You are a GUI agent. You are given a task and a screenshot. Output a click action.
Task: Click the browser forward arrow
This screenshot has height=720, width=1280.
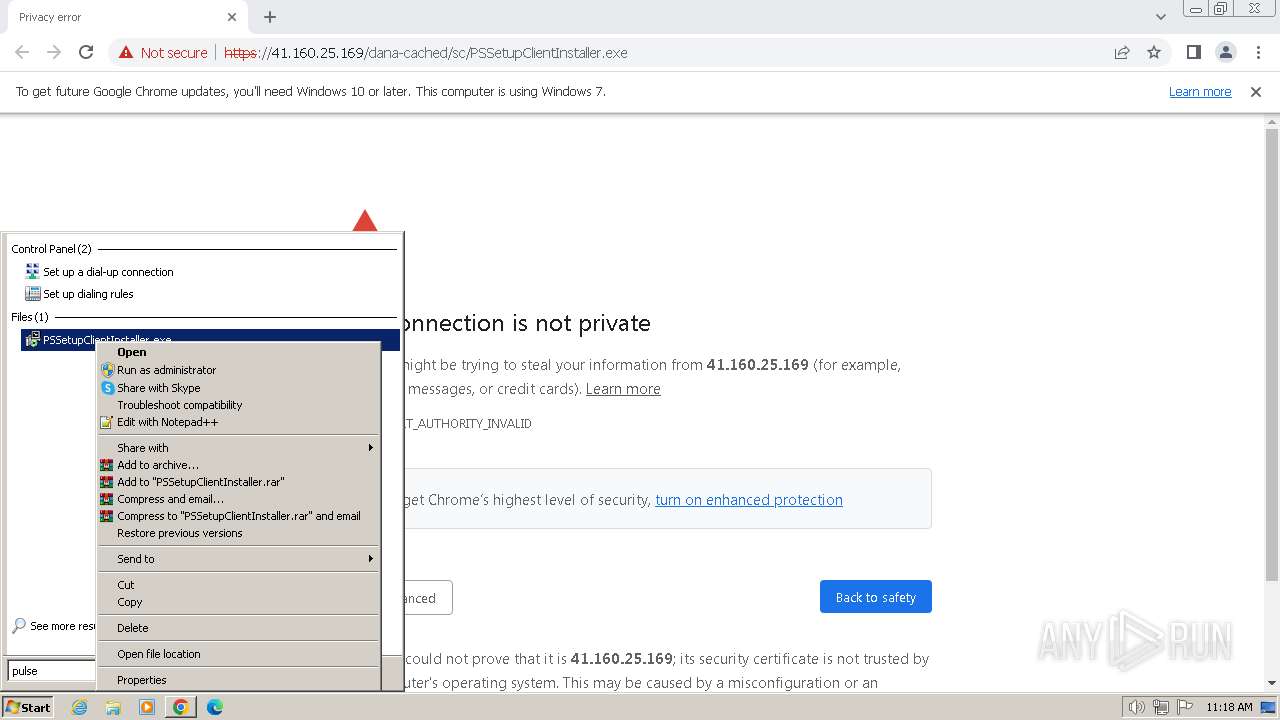[54, 52]
